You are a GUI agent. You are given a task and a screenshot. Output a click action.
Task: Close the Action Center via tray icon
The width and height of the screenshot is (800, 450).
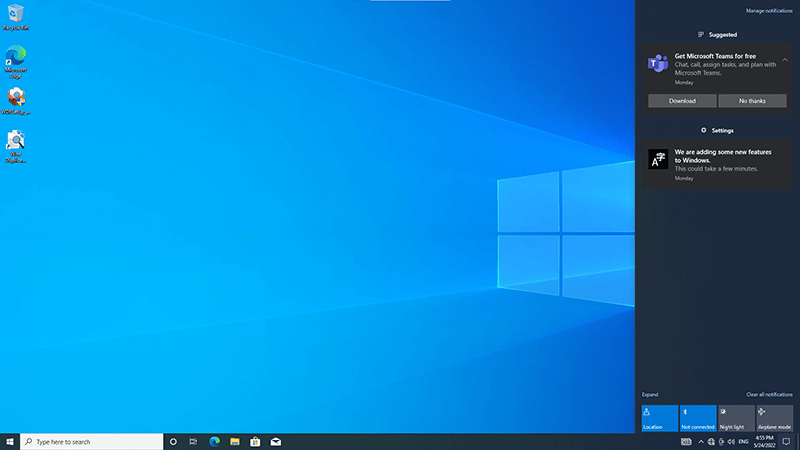click(x=786, y=442)
